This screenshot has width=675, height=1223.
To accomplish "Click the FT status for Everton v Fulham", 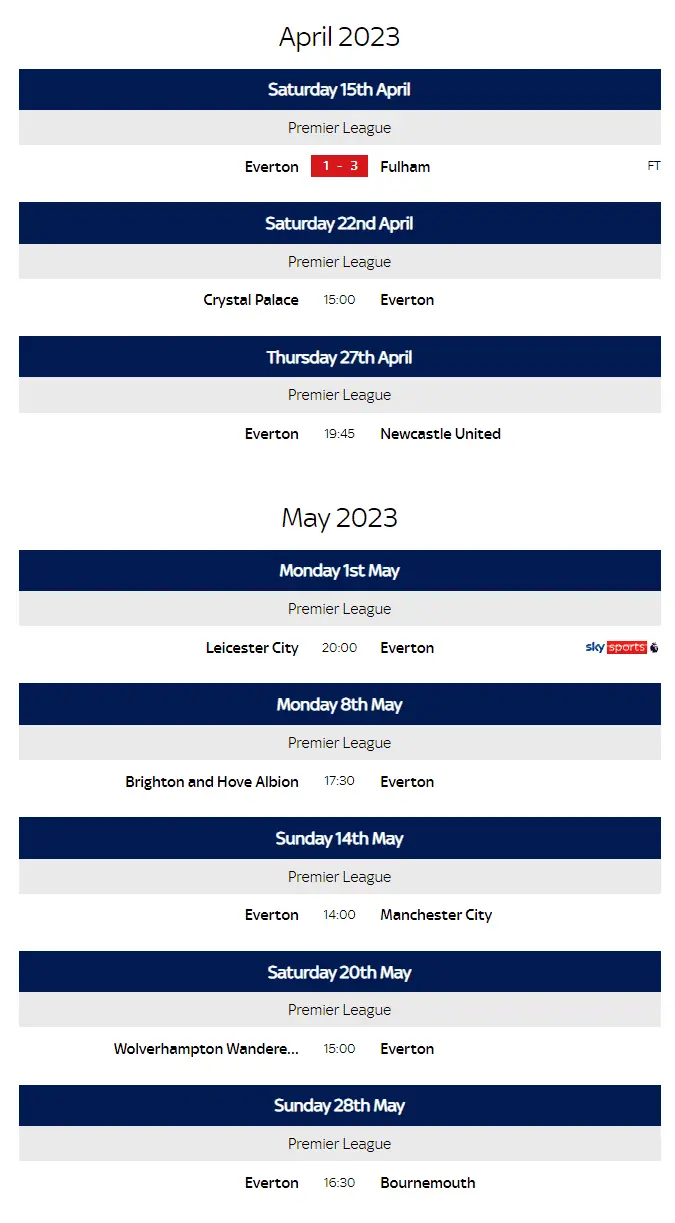I will [653, 167].
